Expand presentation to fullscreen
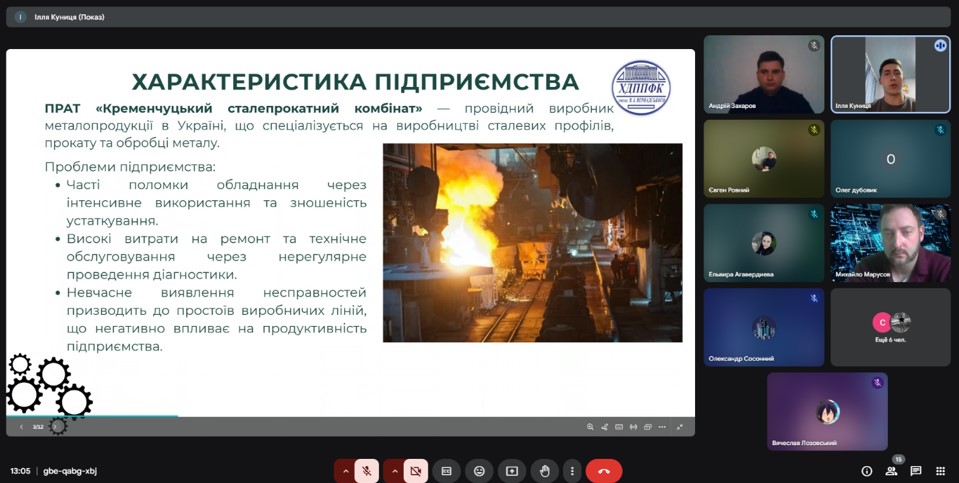This screenshot has width=959, height=483. tap(680, 427)
